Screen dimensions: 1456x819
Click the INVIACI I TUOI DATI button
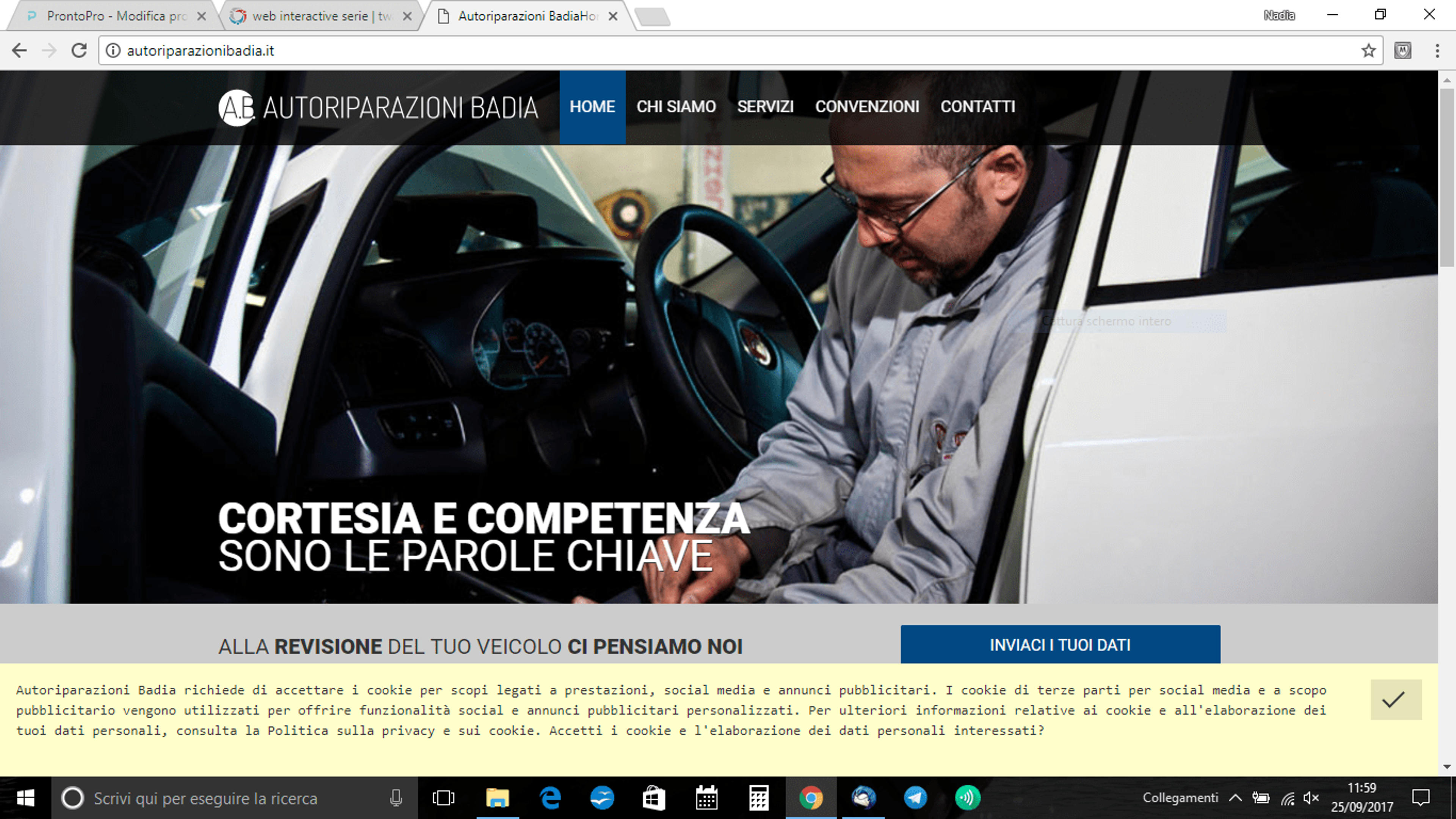point(1061,644)
